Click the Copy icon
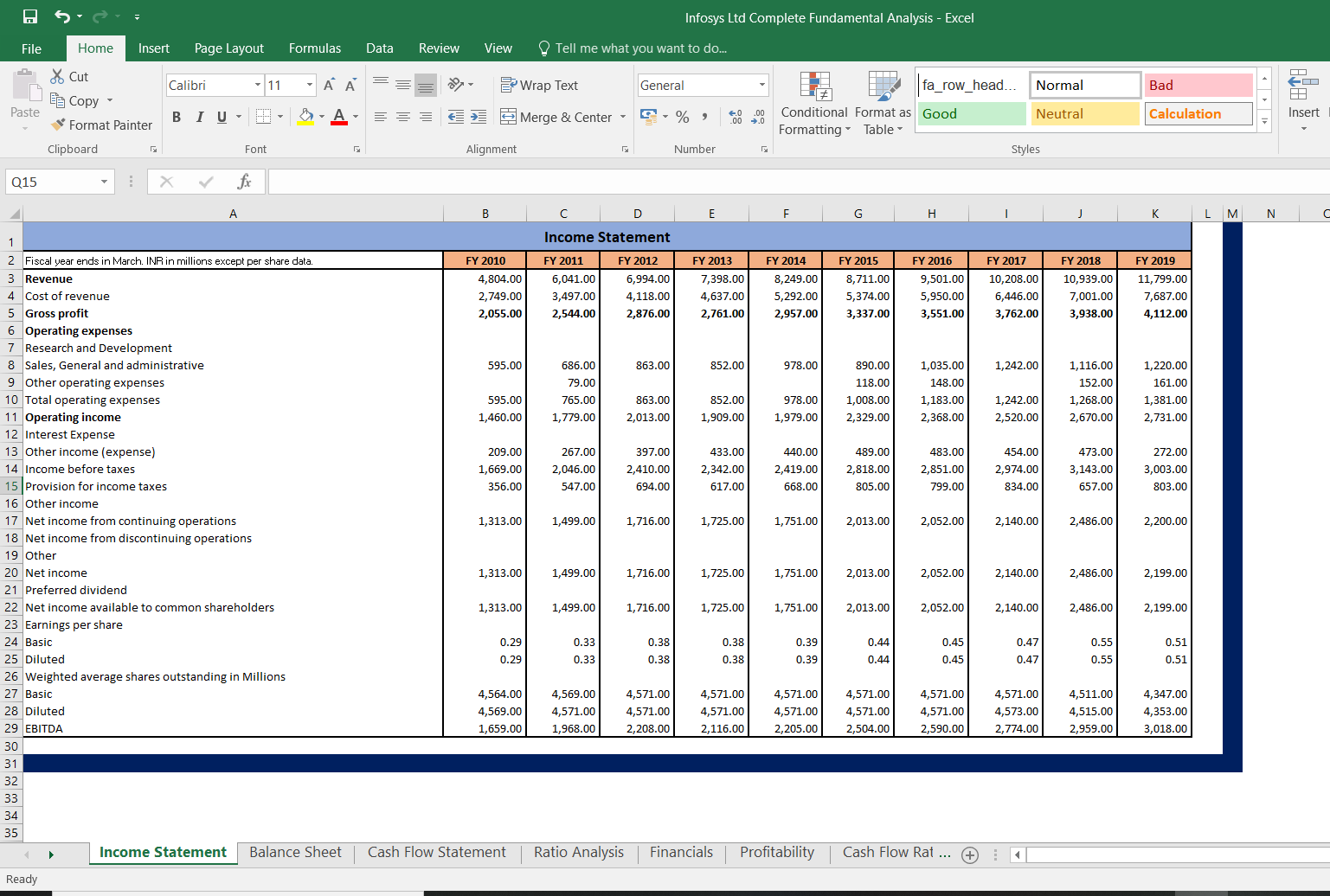This screenshot has height=896, width=1330. [58, 100]
